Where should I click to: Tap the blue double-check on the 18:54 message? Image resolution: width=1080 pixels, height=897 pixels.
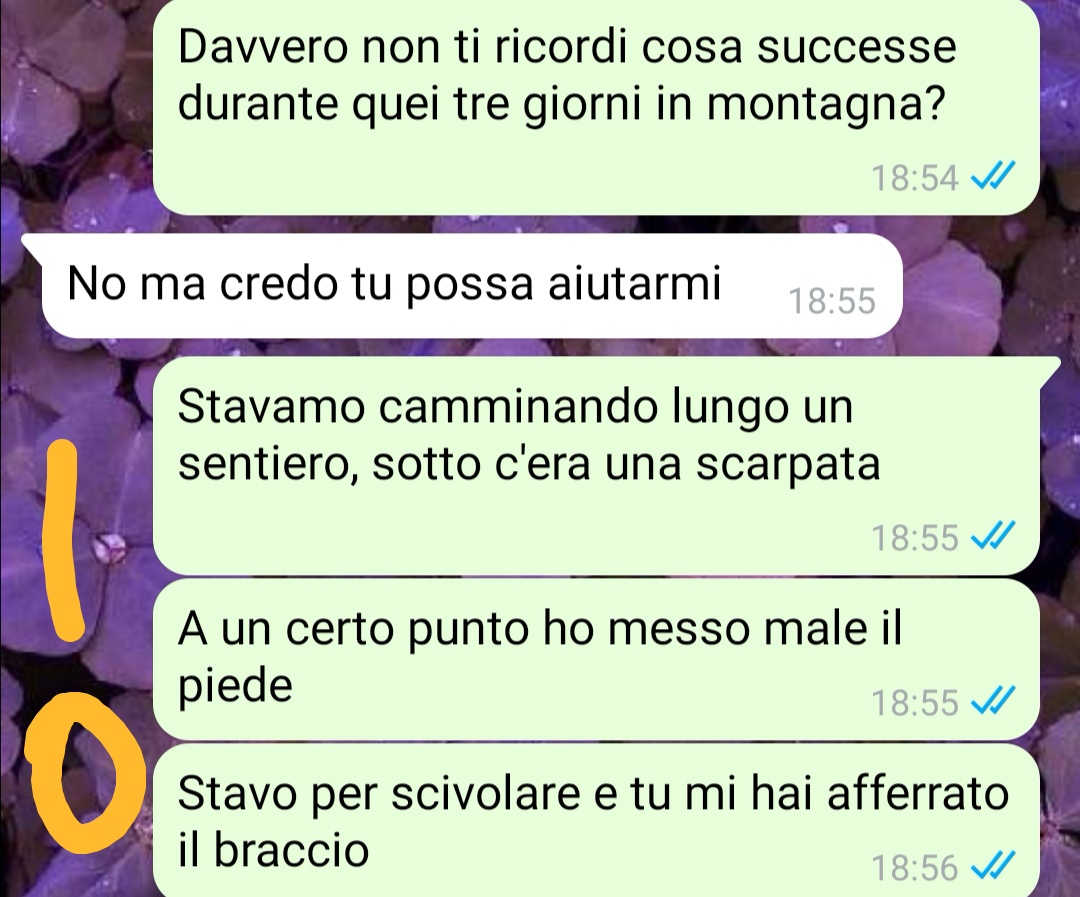pyautogui.click(x=993, y=176)
